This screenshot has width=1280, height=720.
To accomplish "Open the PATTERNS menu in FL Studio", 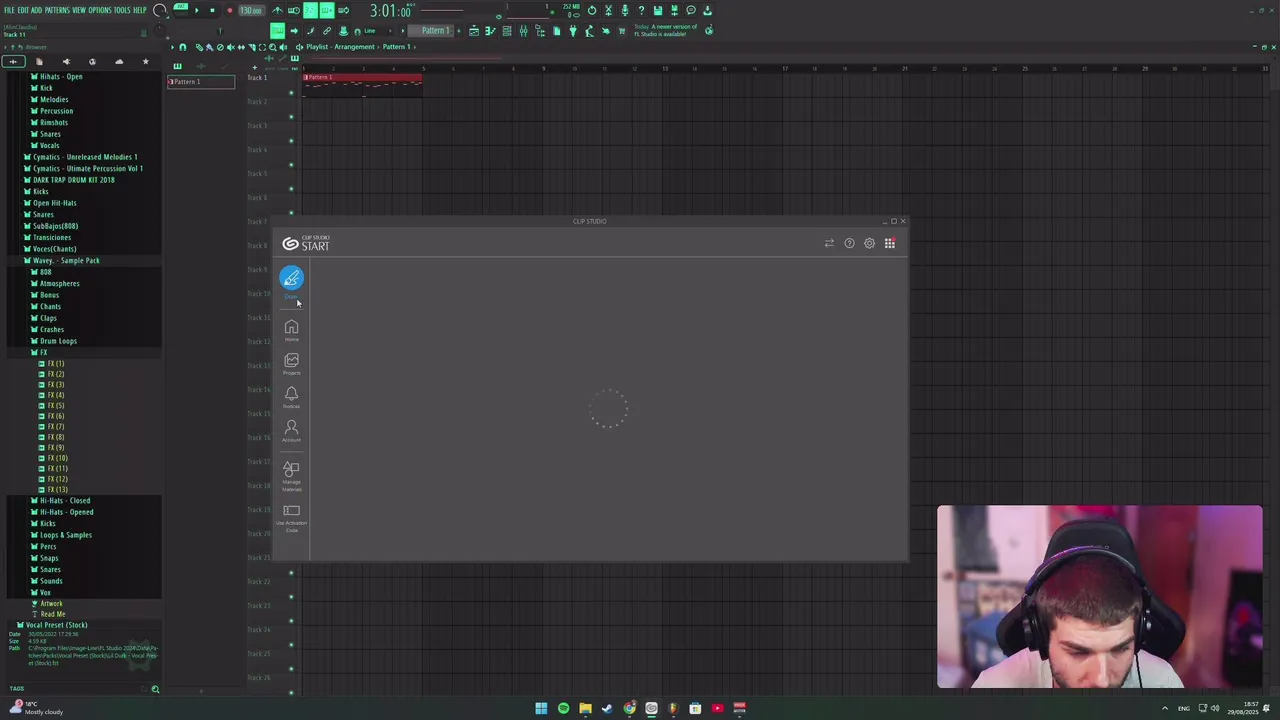I will (57, 10).
